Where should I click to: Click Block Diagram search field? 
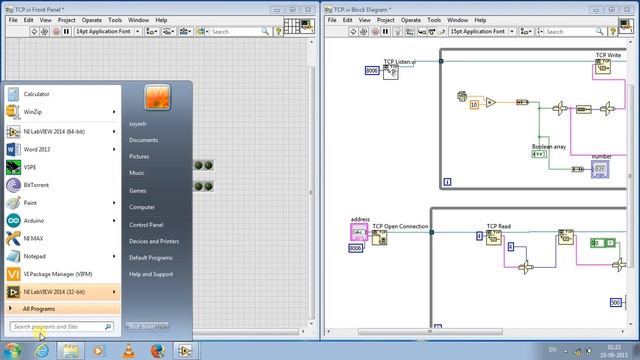click(574, 31)
